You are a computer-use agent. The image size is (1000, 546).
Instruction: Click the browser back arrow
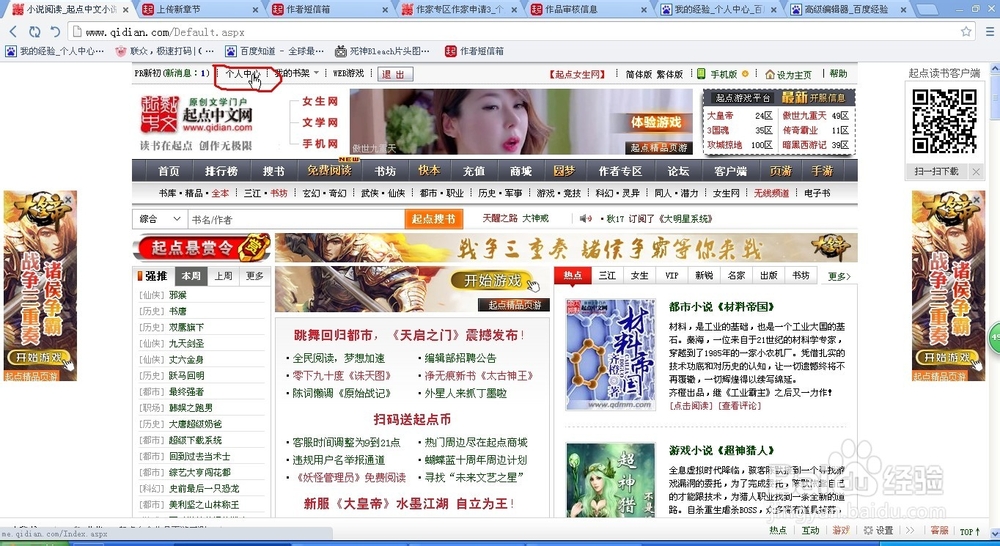pos(13,31)
